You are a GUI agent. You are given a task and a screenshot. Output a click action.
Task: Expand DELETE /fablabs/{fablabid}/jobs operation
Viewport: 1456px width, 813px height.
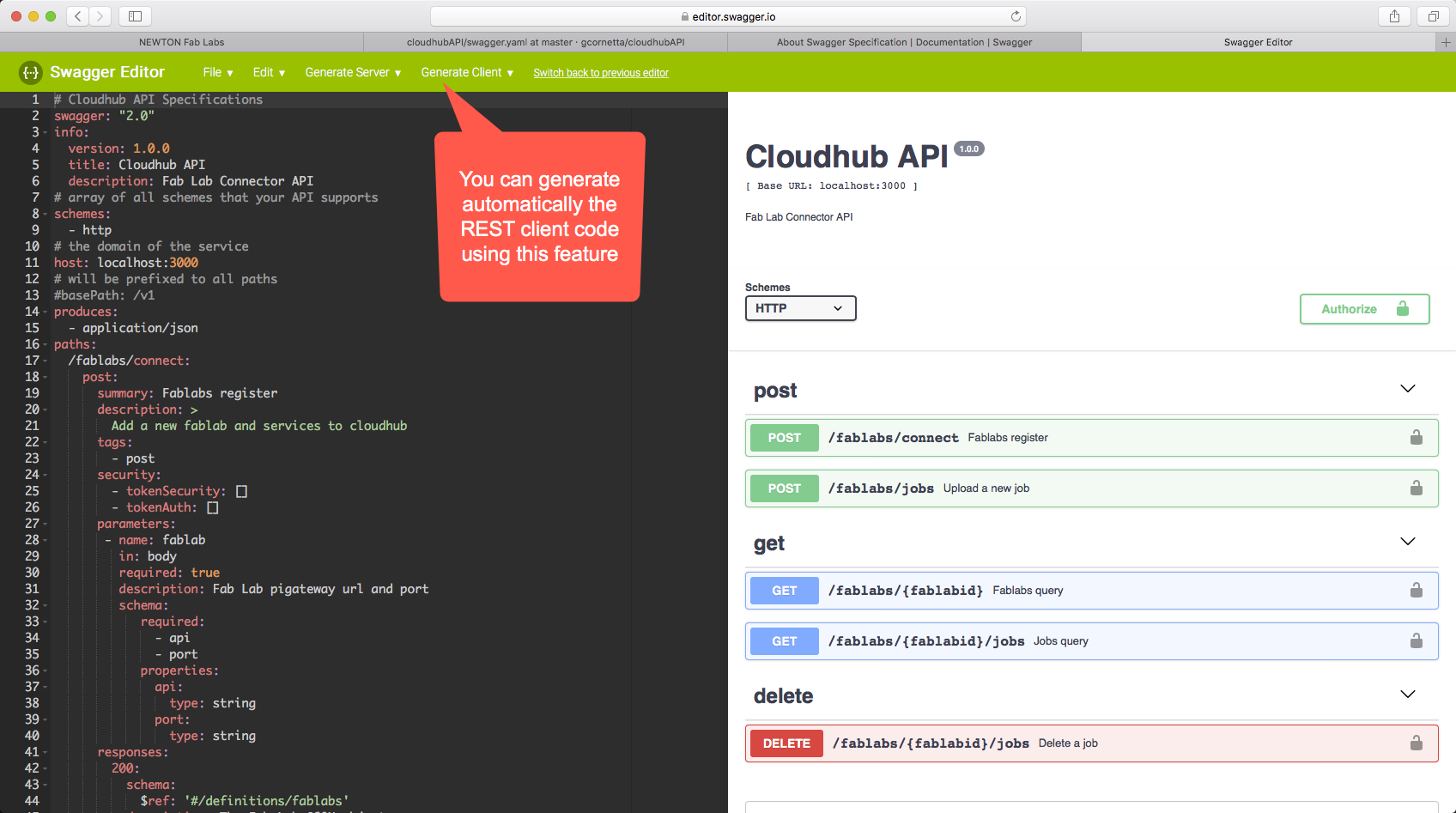[x=1091, y=743]
